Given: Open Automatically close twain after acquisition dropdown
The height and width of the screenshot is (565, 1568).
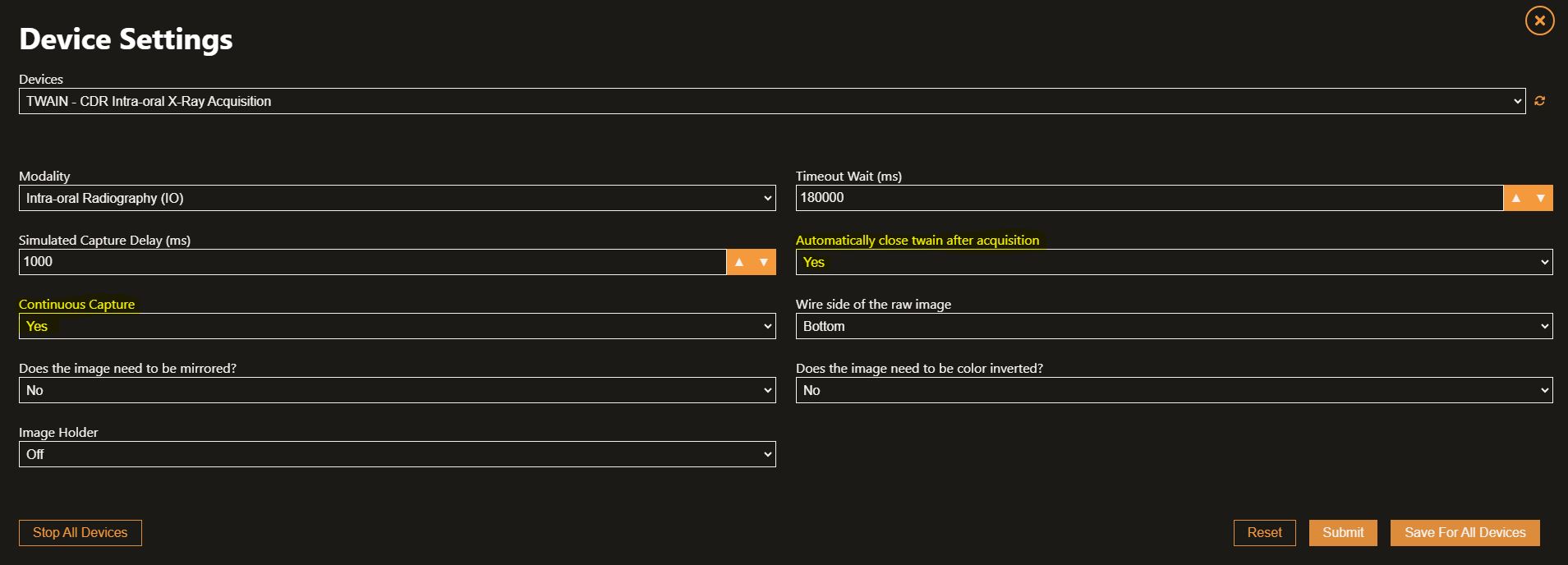Looking at the screenshot, I should (1175, 262).
